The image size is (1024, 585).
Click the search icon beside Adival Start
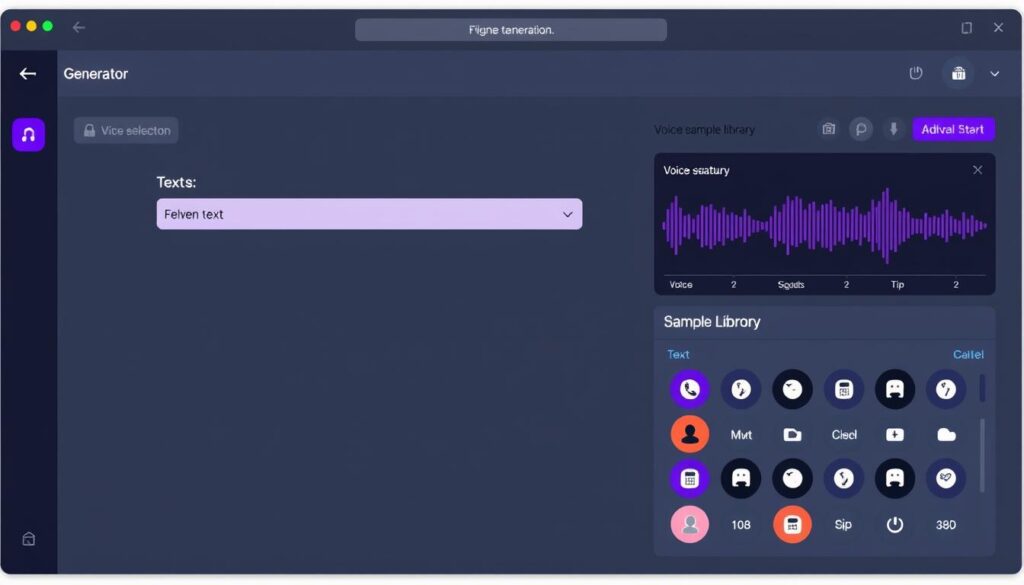(x=861, y=128)
